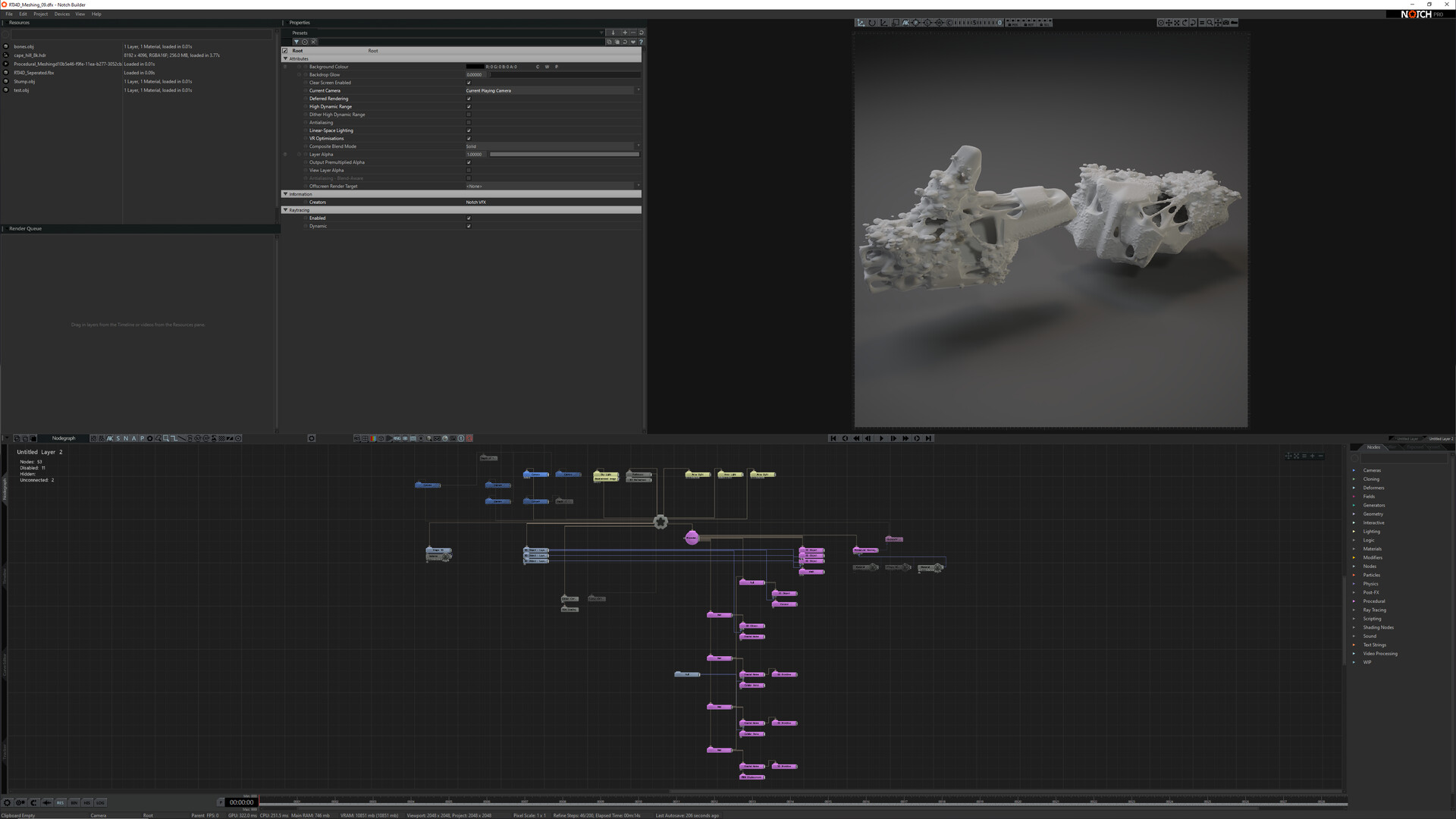Collapse the Raytracing section
Viewport: 1456px width, 819px height.
click(x=286, y=210)
